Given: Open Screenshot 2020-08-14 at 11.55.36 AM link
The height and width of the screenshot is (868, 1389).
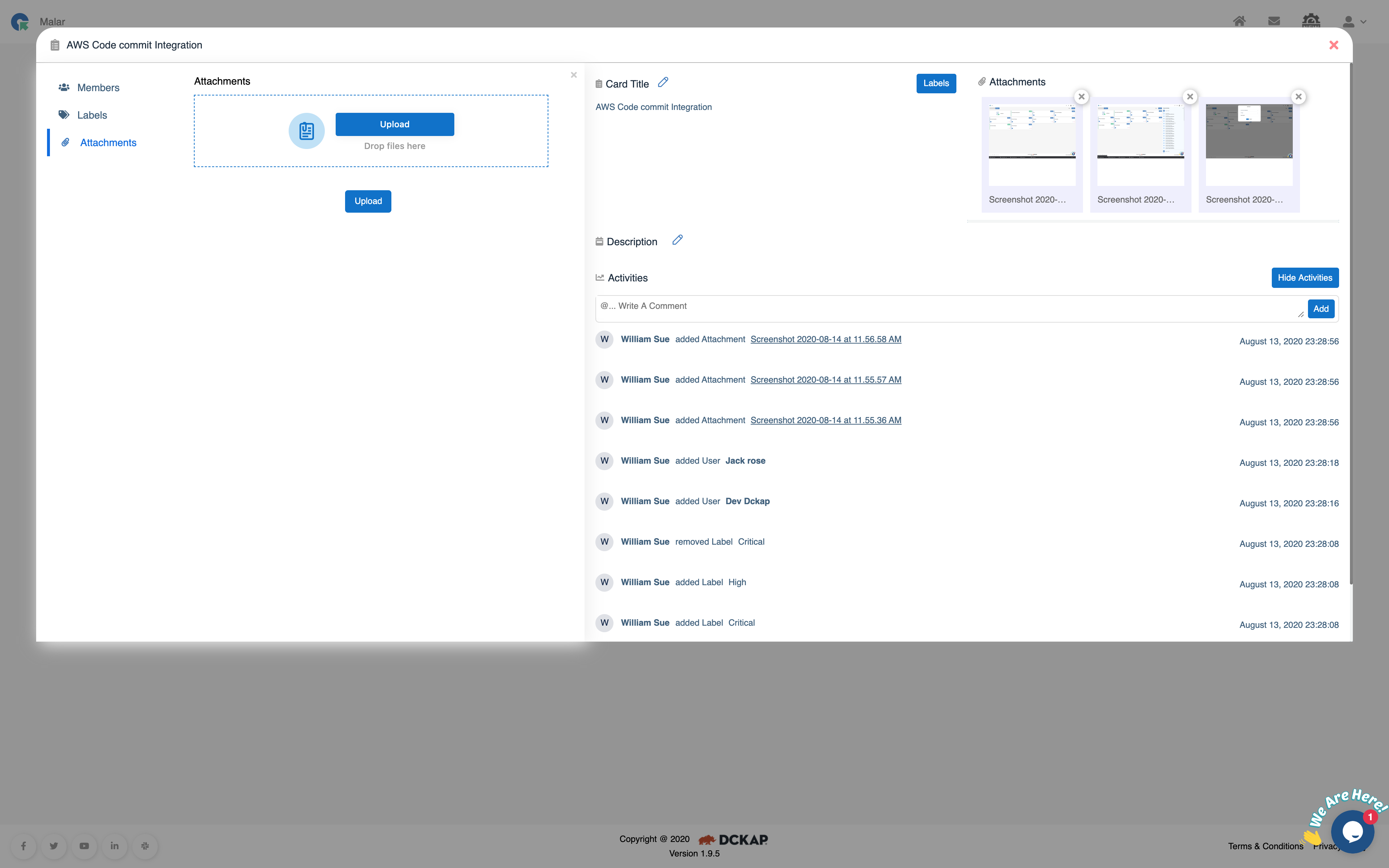Looking at the screenshot, I should 826,420.
